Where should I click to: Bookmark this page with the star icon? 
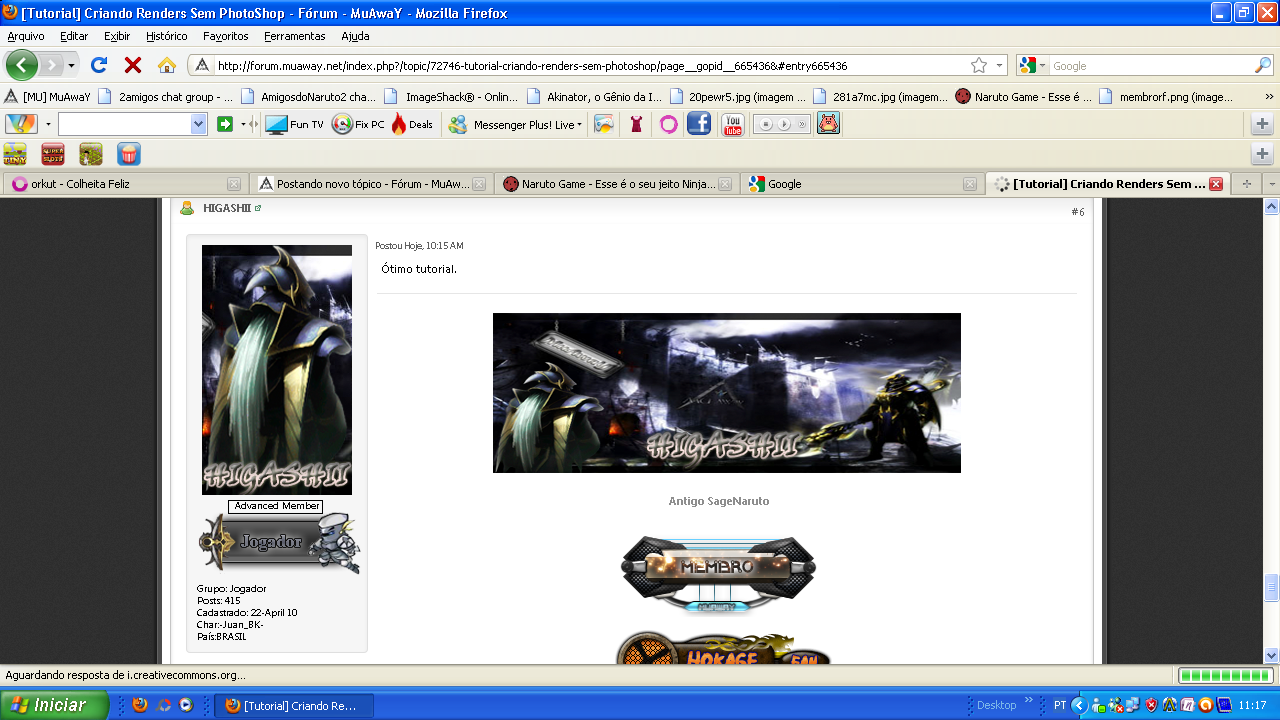click(979, 66)
